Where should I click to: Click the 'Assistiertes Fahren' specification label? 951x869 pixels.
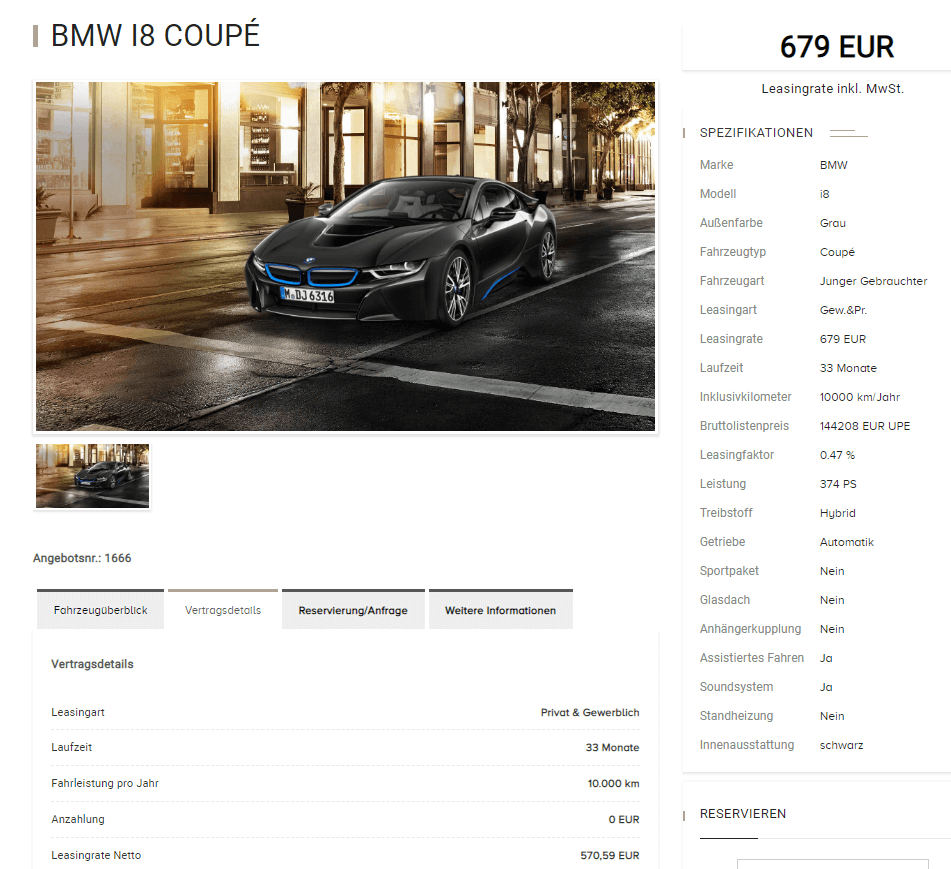tap(751, 658)
